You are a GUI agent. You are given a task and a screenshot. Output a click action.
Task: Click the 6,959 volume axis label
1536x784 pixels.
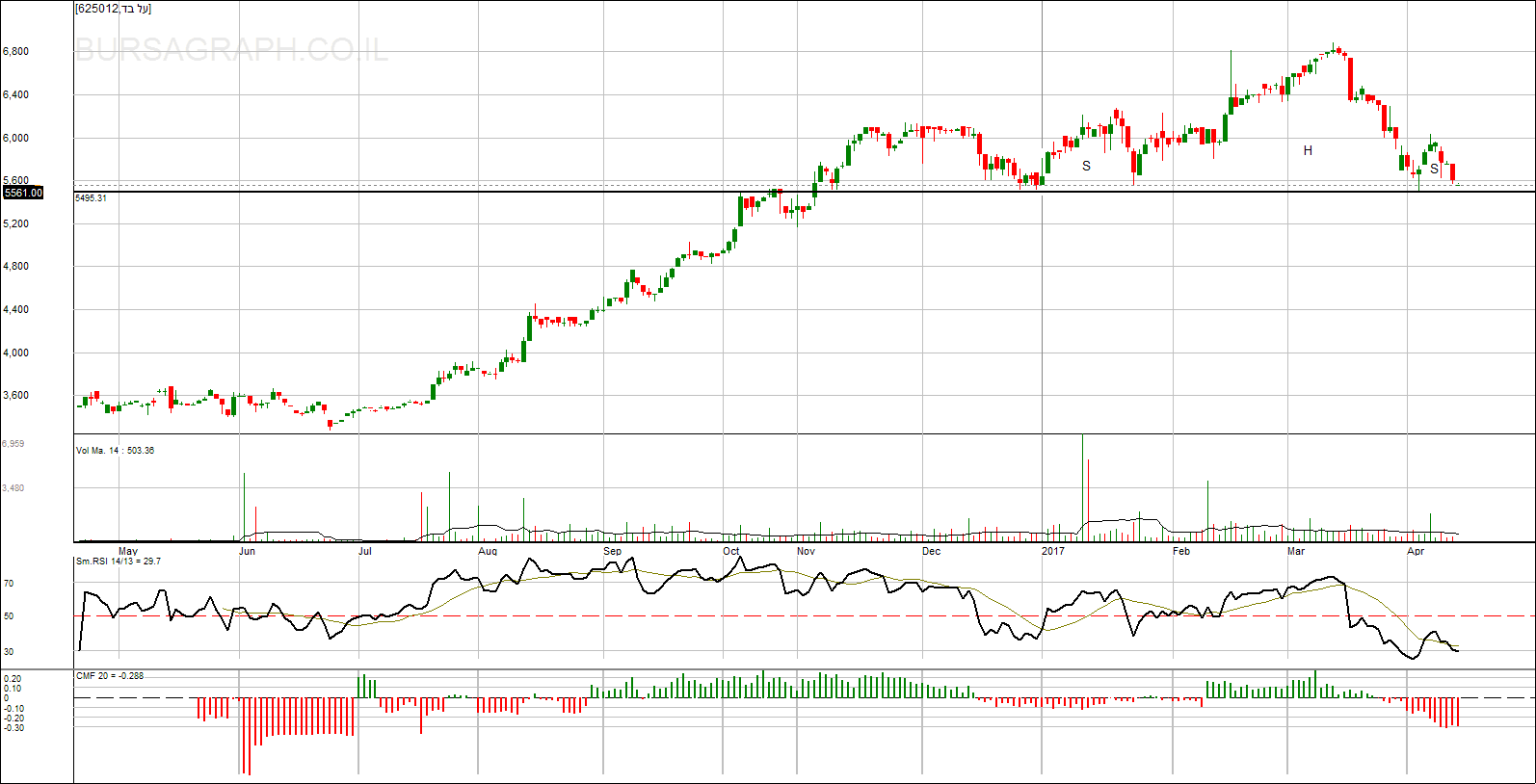click(x=13, y=444)
